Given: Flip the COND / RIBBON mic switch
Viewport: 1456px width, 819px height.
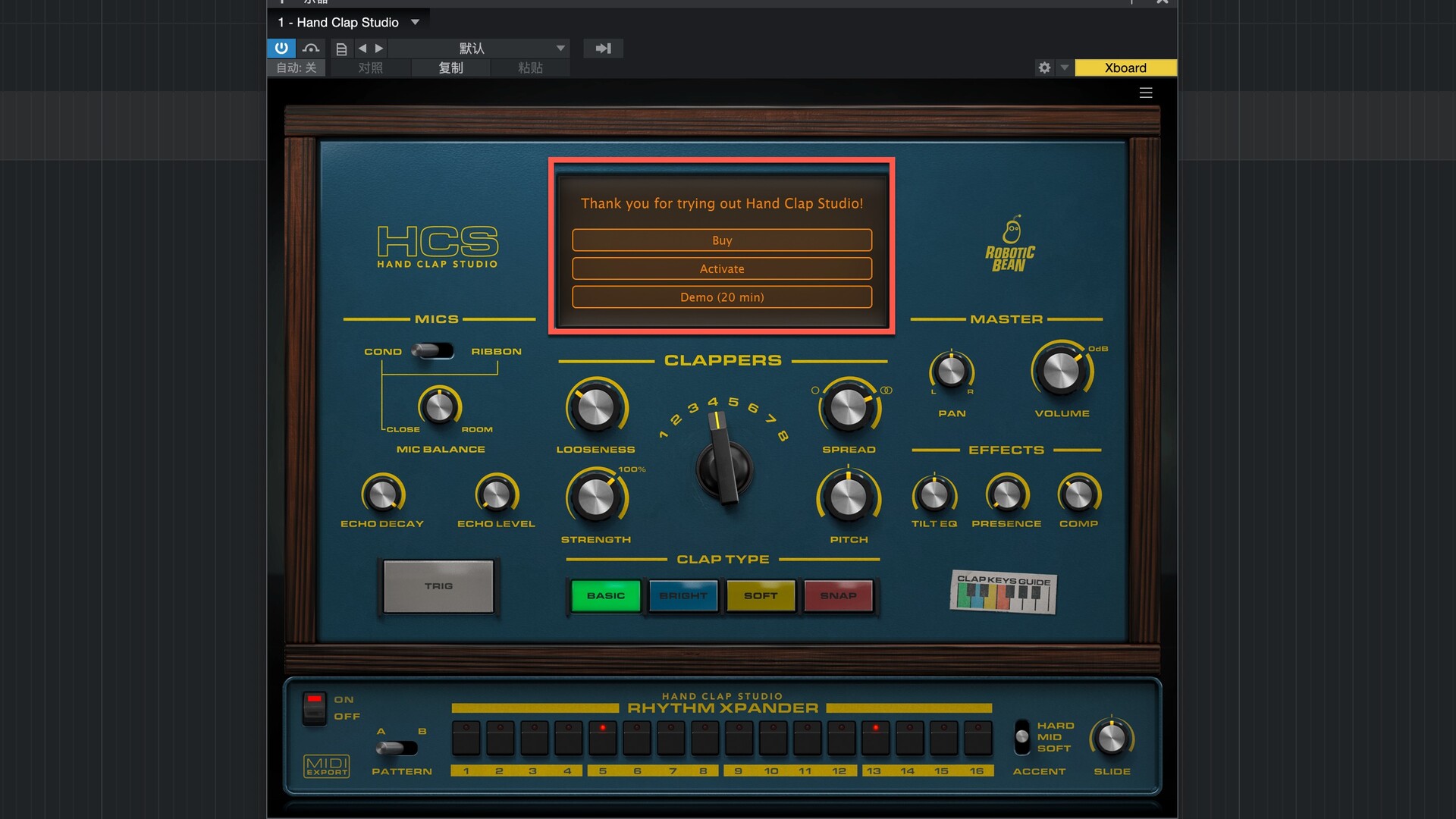Looking at the screenshot, I should coord(432,350).
